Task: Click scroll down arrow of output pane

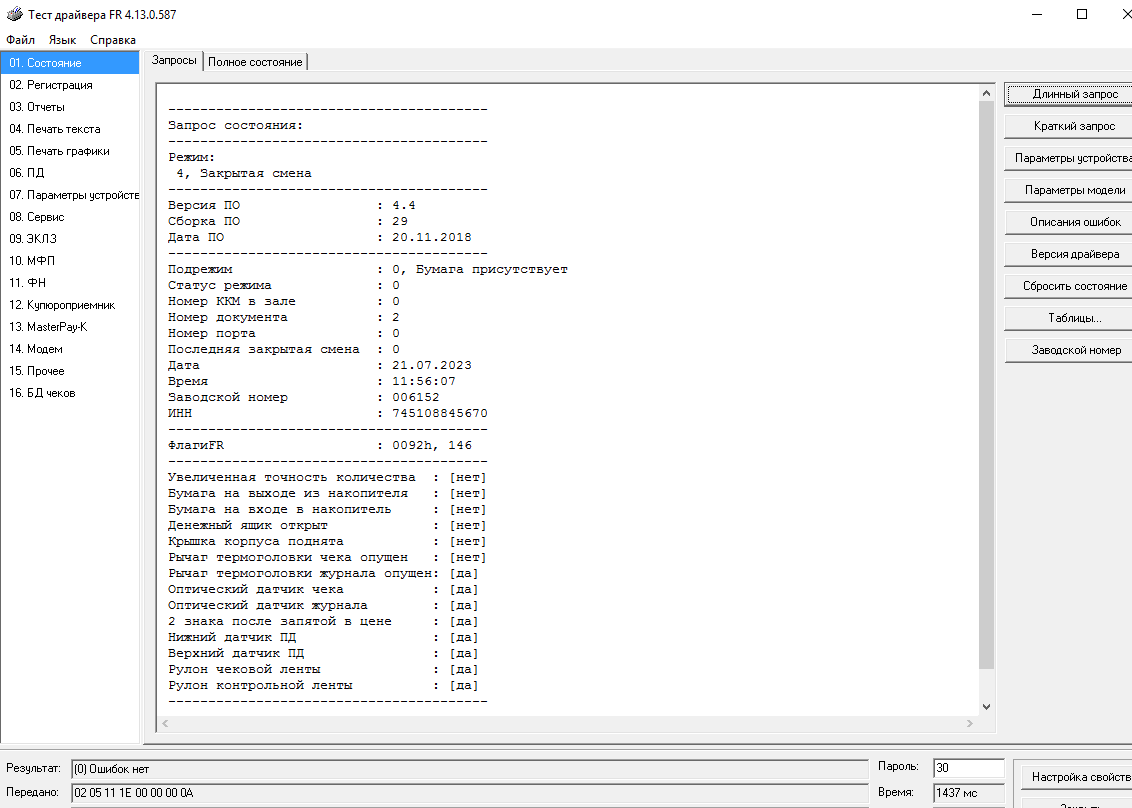Action: (x=986, y=707)
